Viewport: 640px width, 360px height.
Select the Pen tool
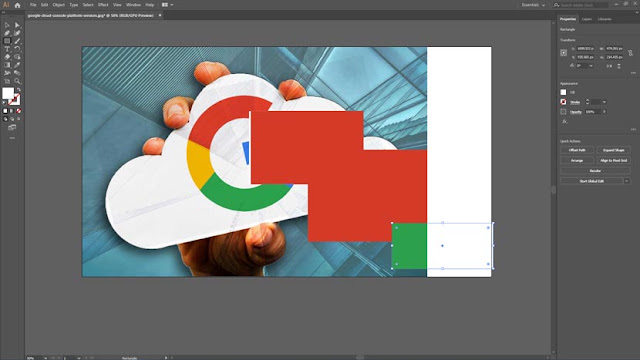point(7,33)
